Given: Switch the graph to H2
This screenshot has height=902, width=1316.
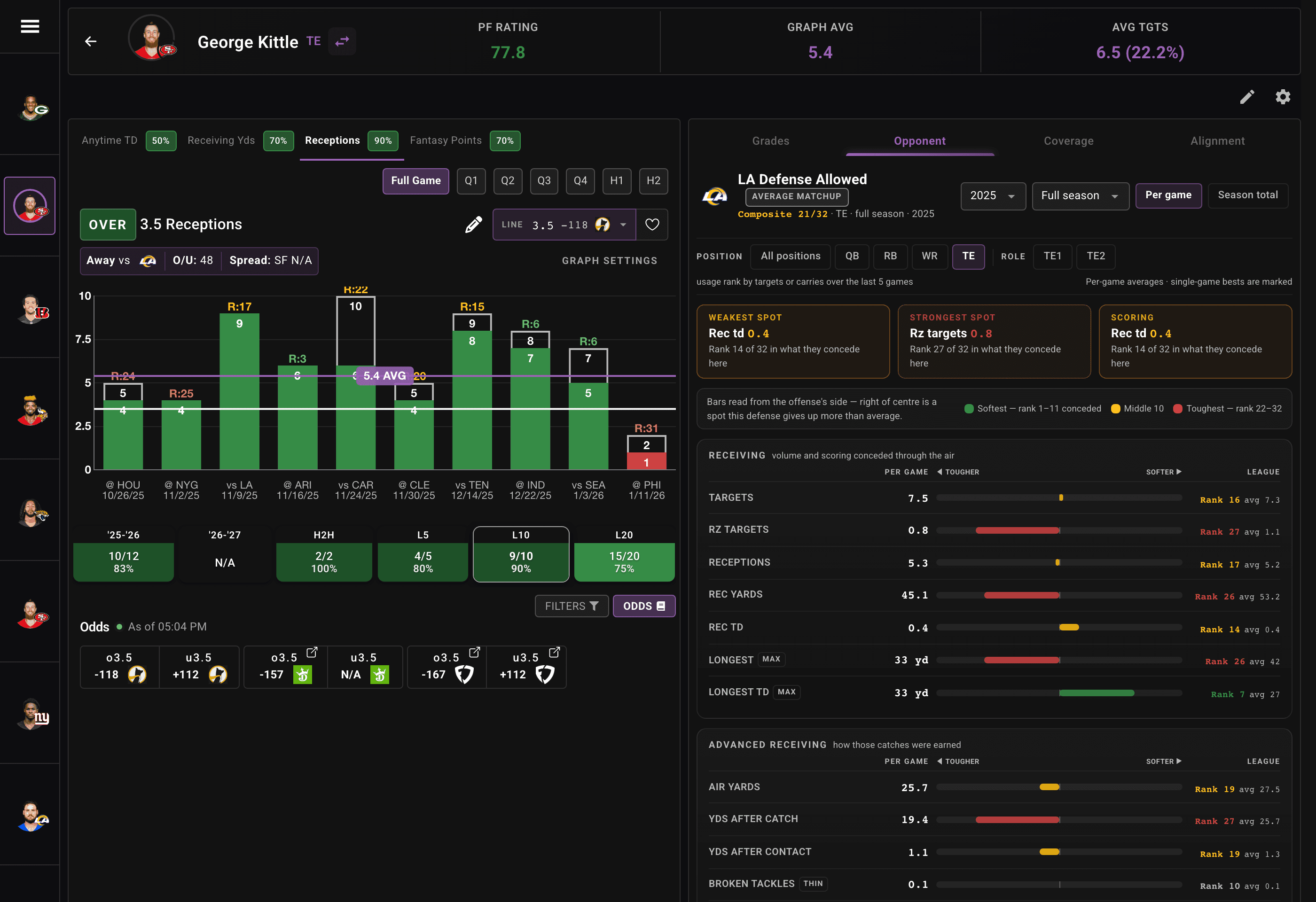Looking at the screenshot, I should (653, 181).
